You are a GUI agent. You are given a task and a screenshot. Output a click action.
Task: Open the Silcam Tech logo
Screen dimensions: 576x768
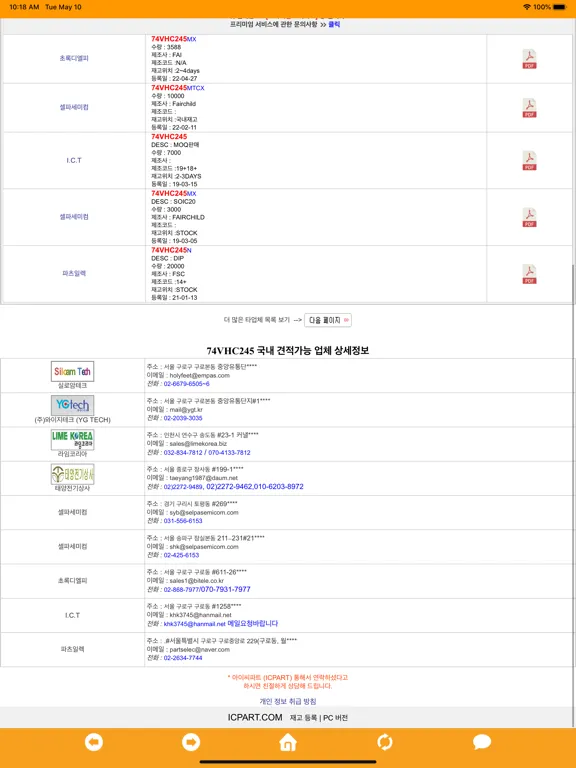[x=72, y=371]
